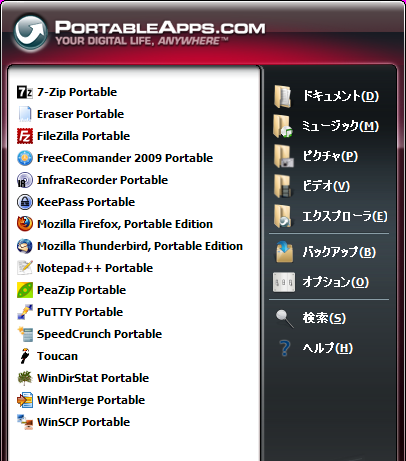Start FreeCommander 2009 Portable by its label

pos(125,158)
